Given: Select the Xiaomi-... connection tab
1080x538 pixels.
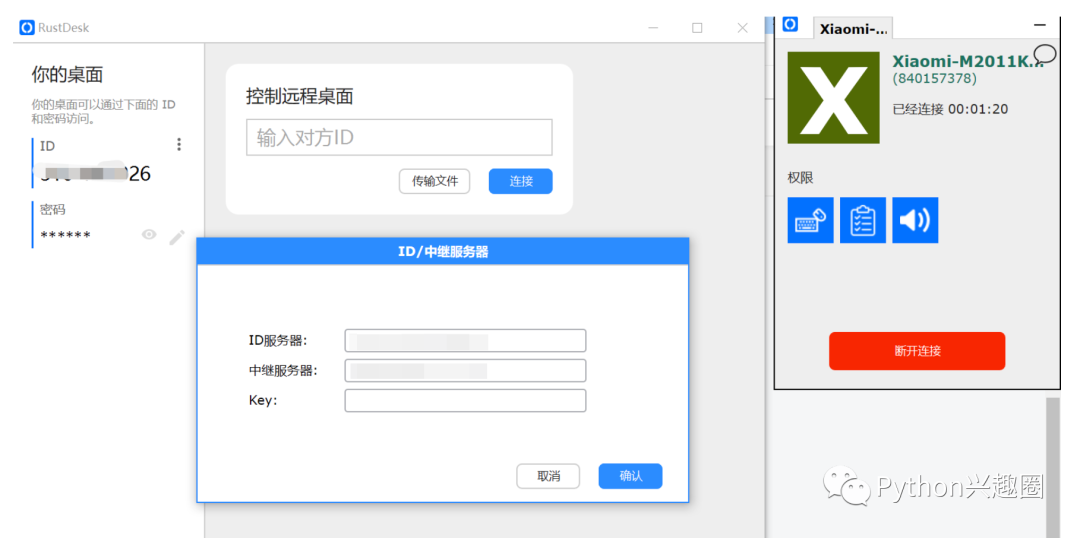Looking at the screenshot, I should pyautogui.click(x=853, y=29).
